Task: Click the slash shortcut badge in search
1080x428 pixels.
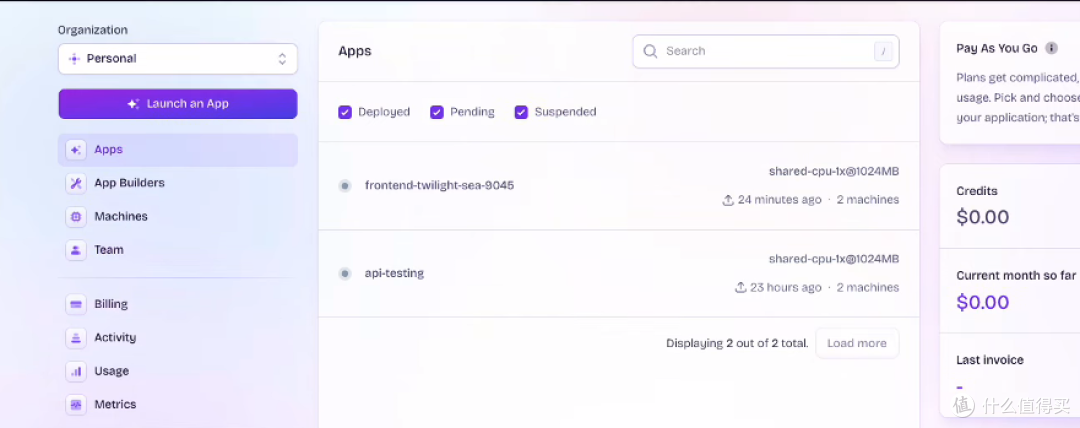Action: click(x=883, y=51)
